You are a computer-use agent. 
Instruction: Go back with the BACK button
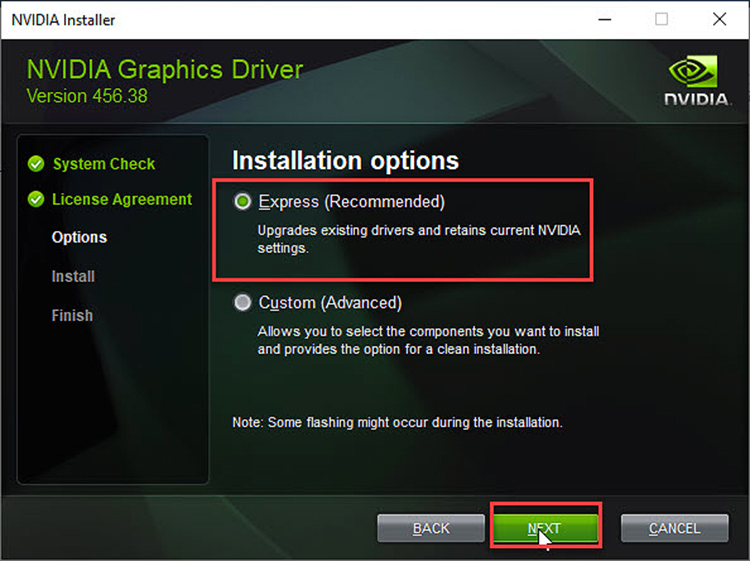coord(431,528)
